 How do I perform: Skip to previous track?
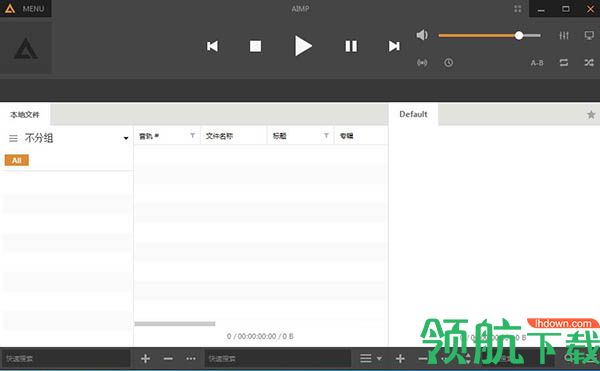pos(212,46)
